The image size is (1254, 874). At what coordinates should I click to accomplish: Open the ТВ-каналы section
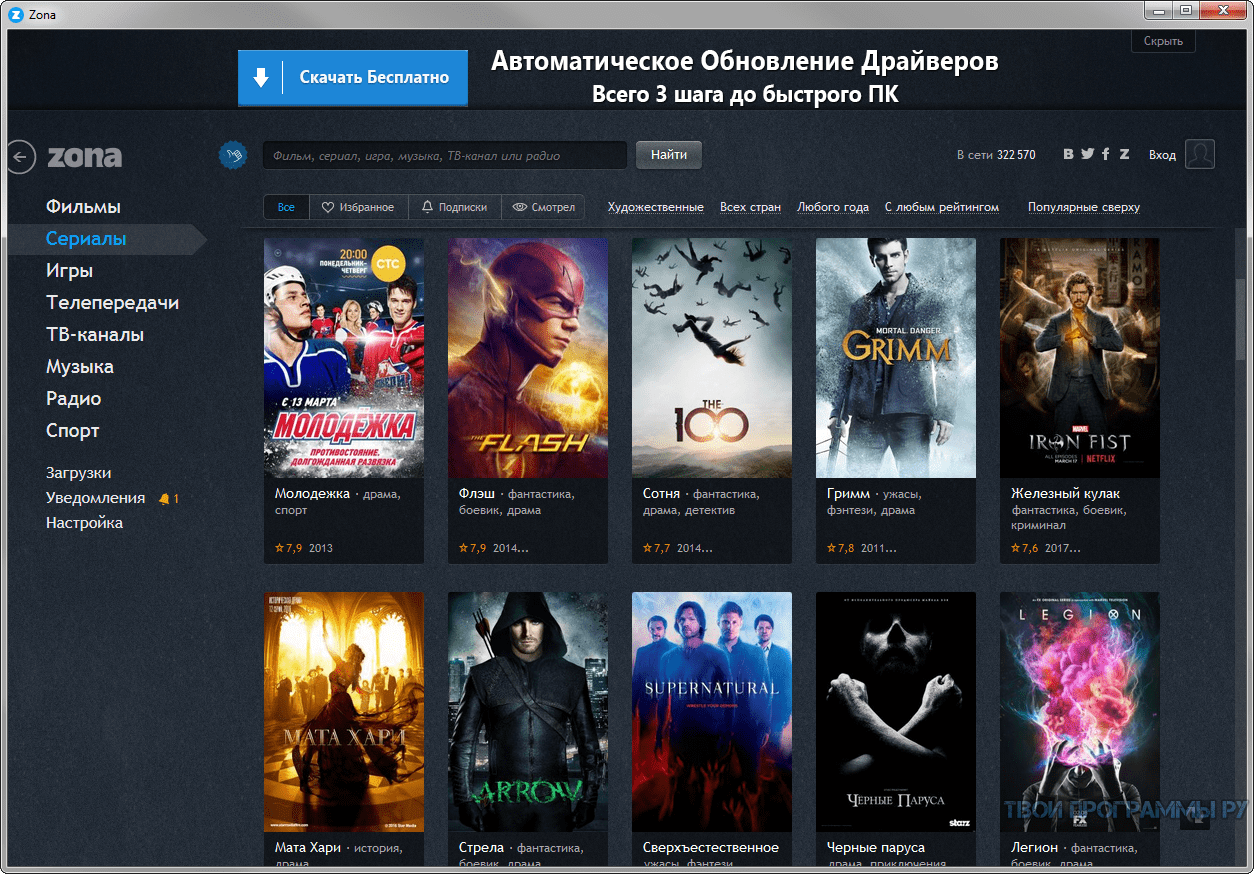click(95, 335)
